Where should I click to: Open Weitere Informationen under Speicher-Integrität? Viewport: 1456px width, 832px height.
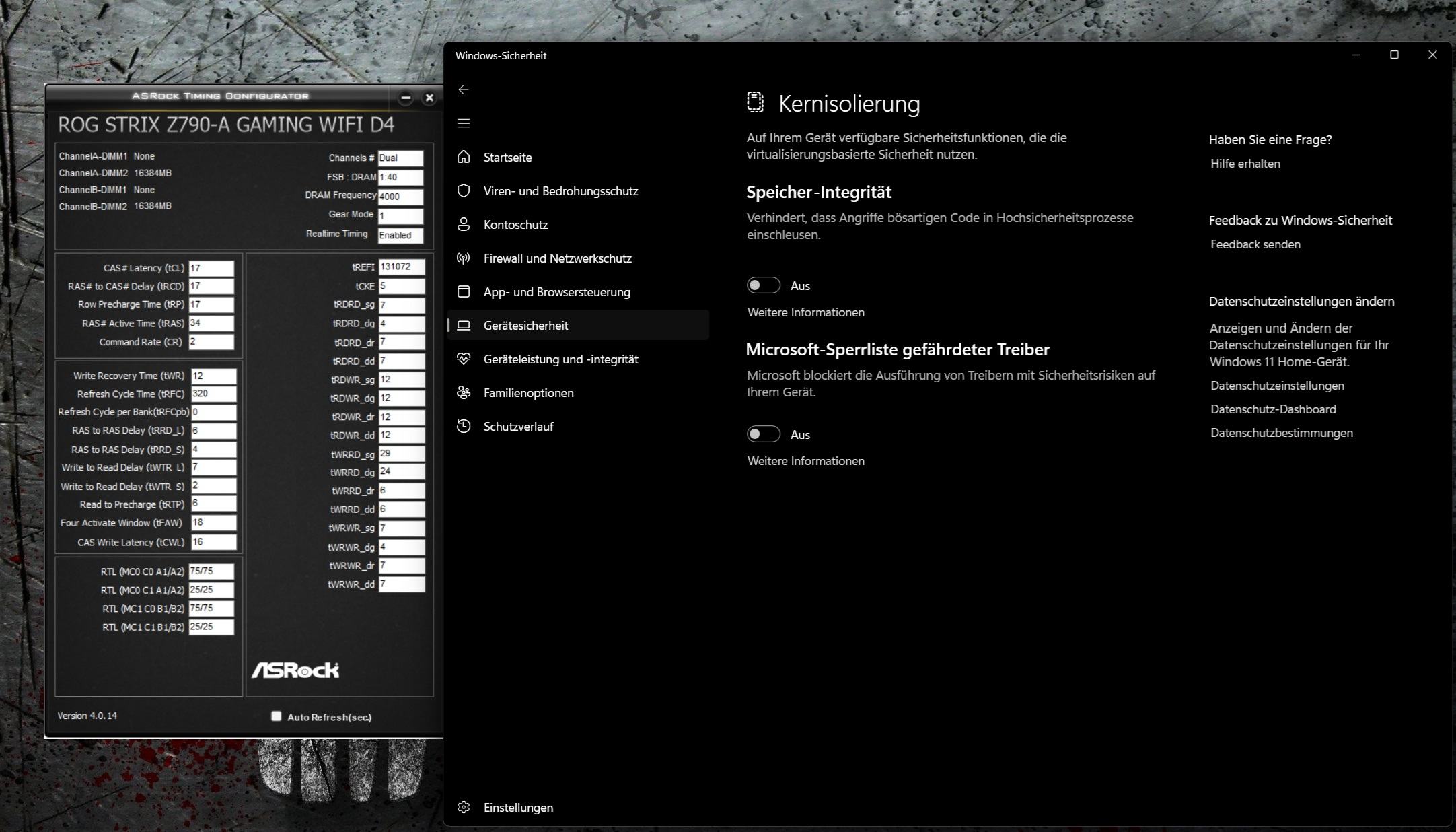(805, 312)
